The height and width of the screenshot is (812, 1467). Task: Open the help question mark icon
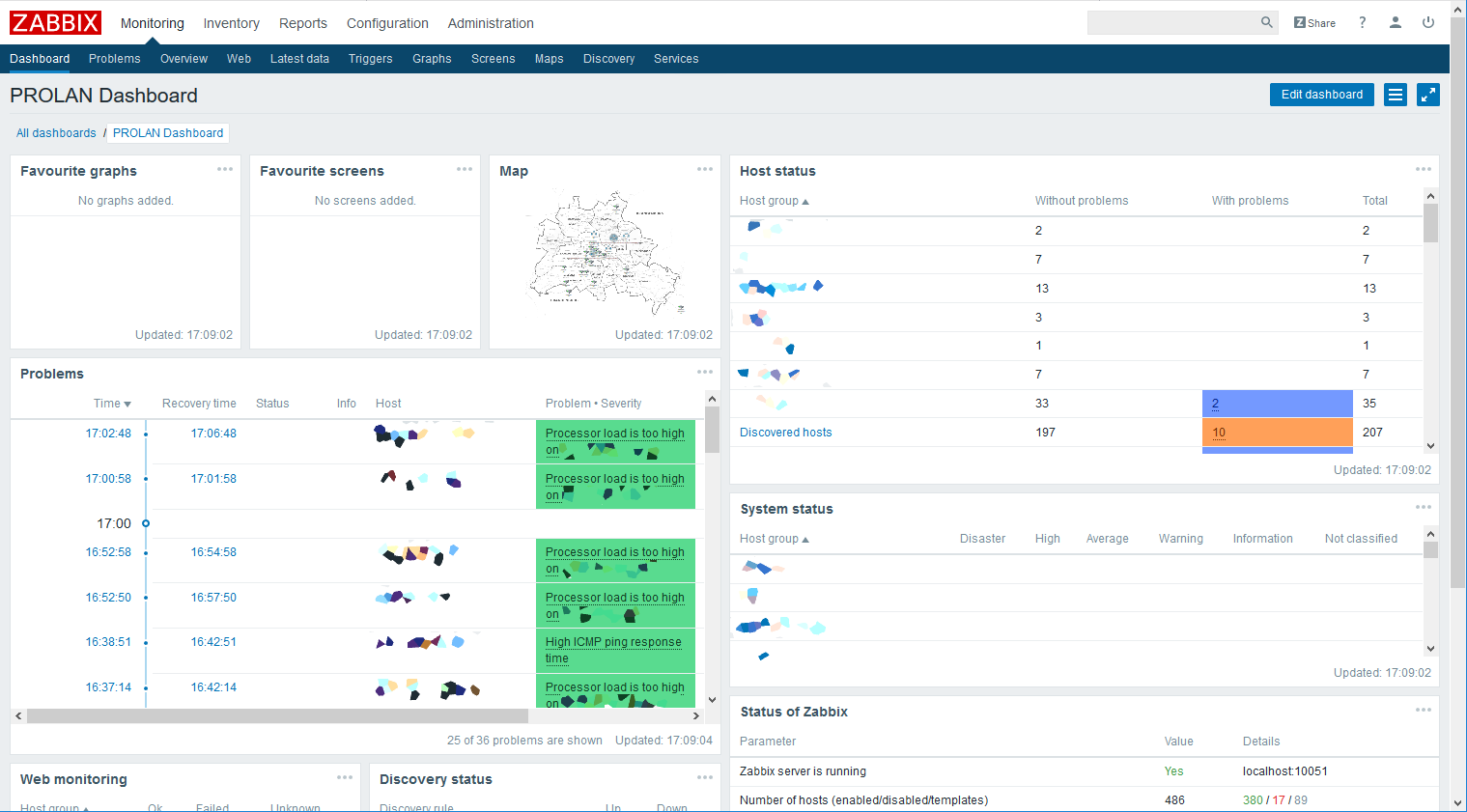pos(1362,22)
